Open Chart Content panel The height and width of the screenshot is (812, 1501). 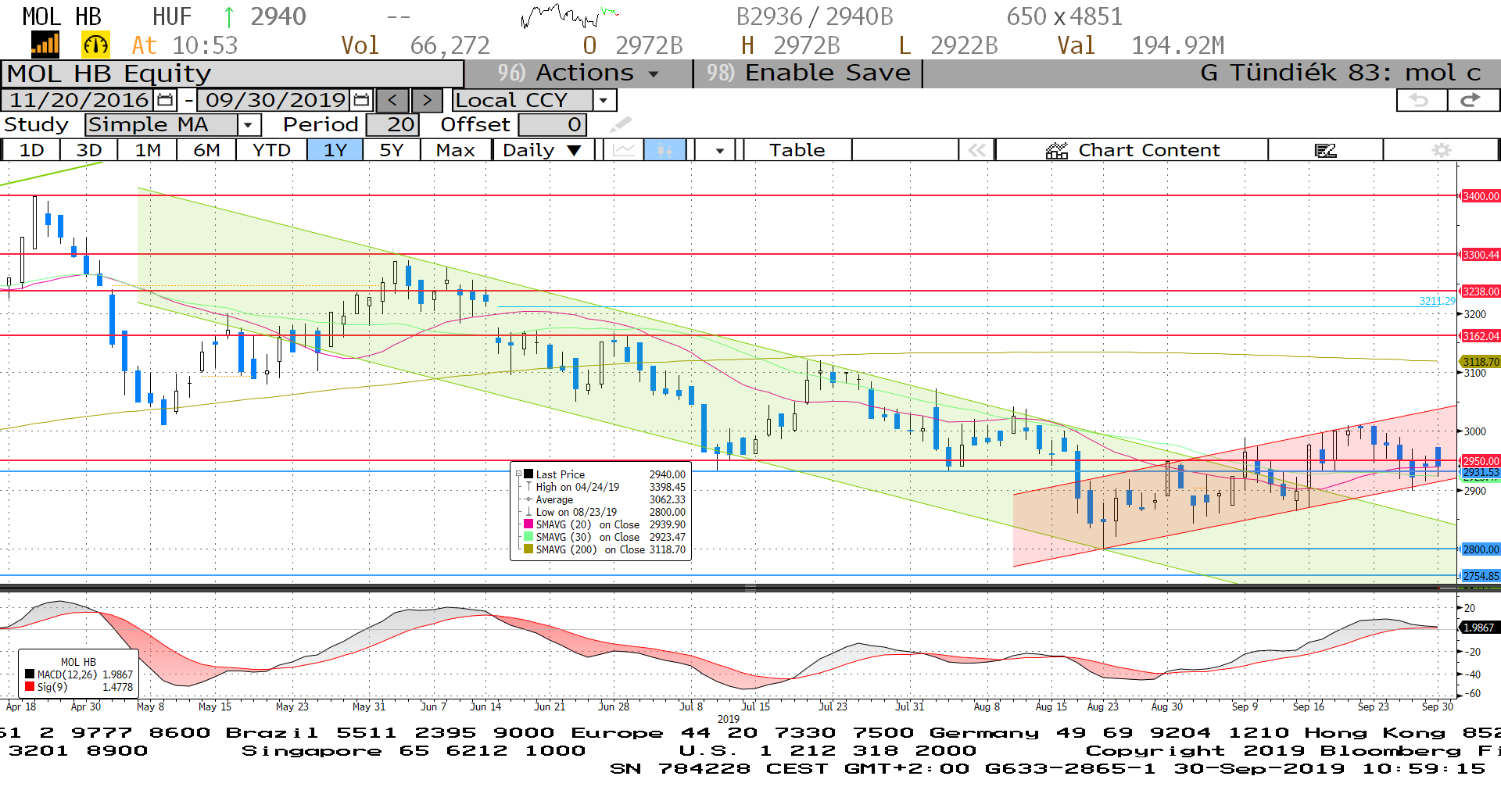pos(1132,150)
